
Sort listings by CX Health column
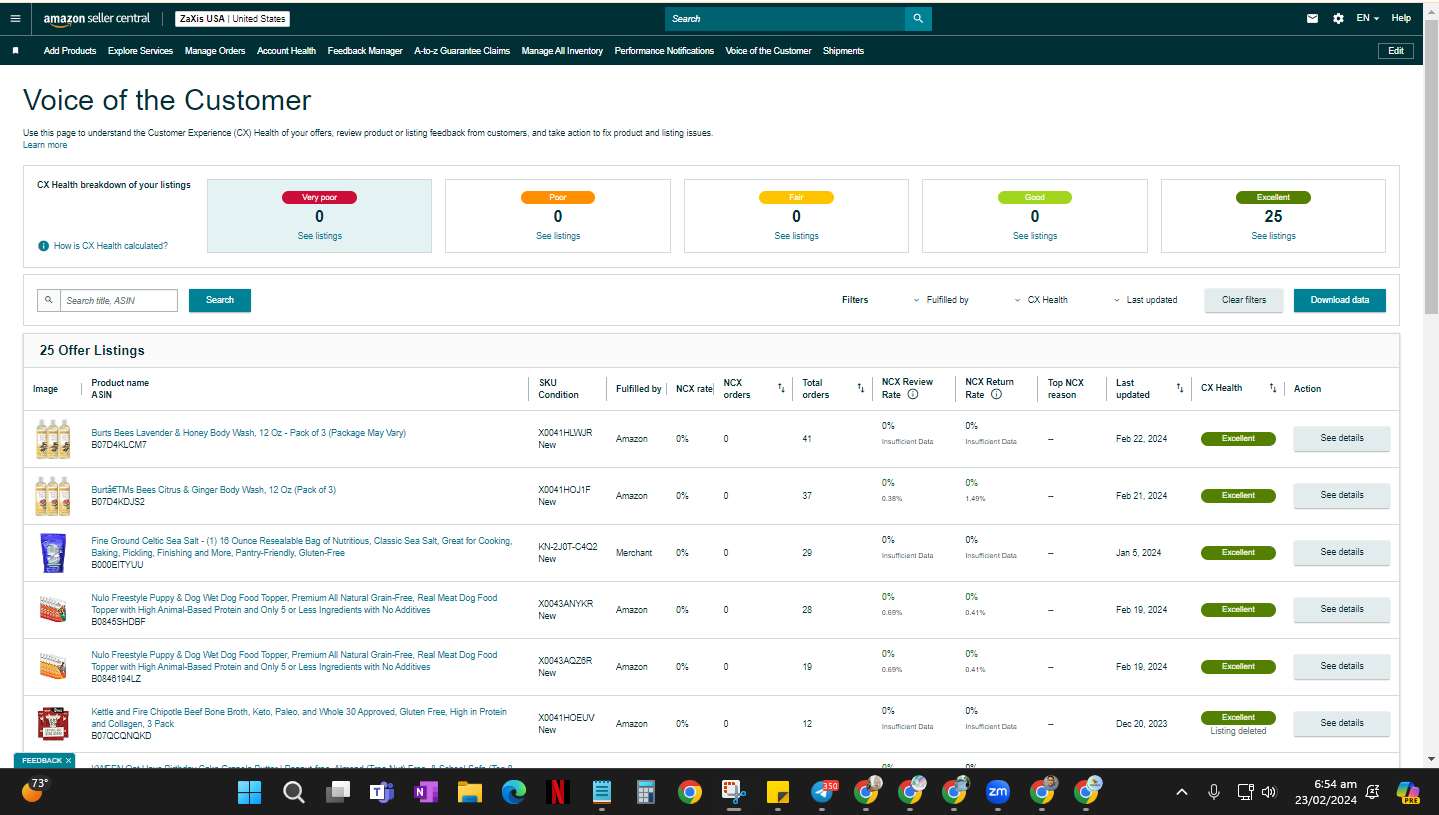pos(1273,388)
